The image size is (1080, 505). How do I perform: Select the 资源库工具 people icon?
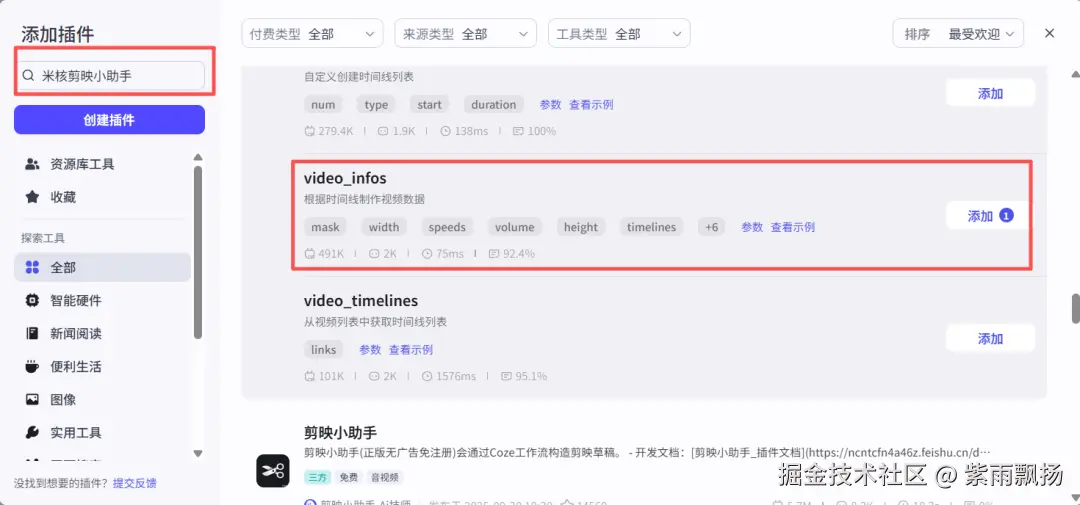coord(32,164)
